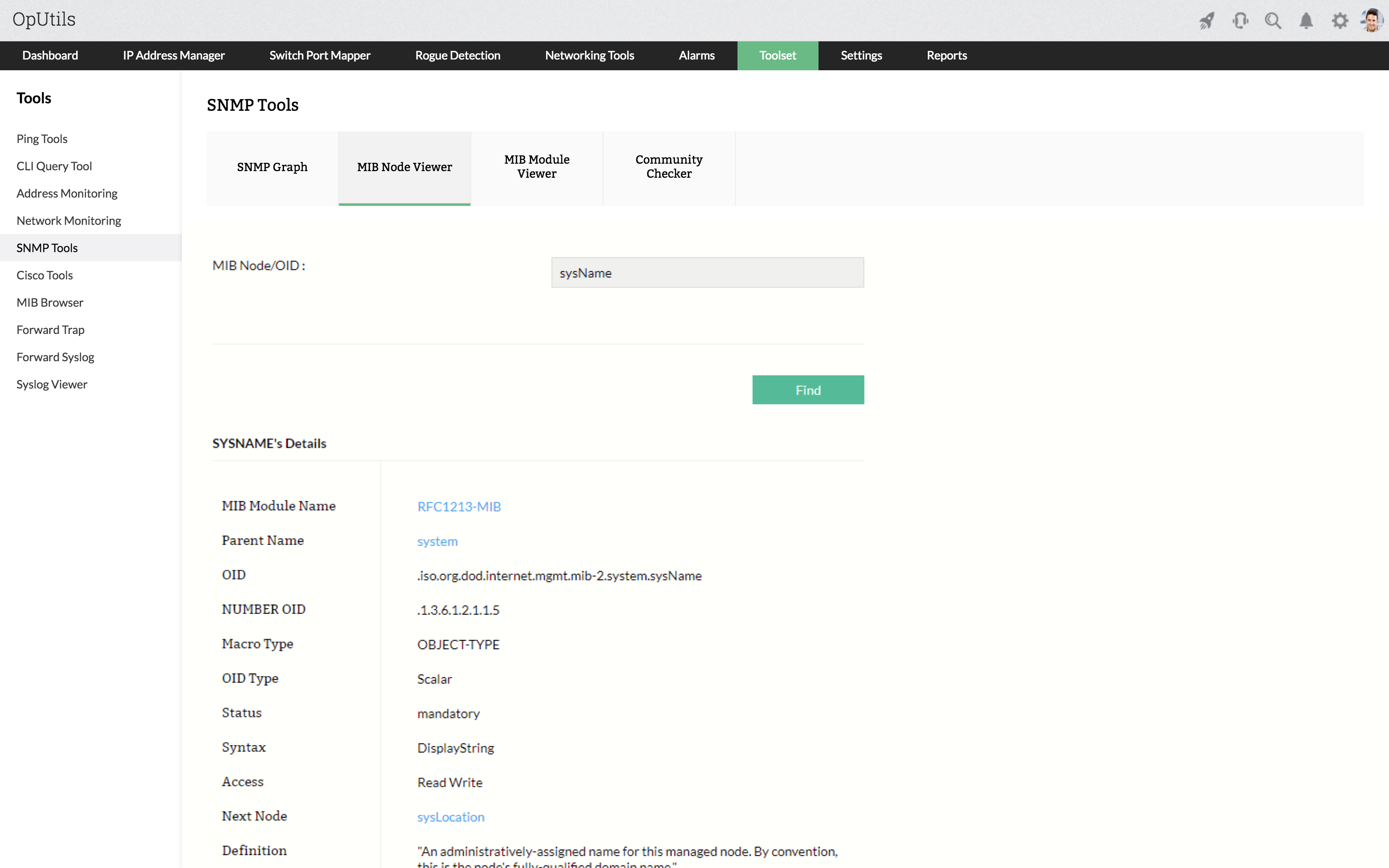Switch to the SNMP Graph tab
The height and width of the screenshot is (868, 1389).
pos(272,167)
